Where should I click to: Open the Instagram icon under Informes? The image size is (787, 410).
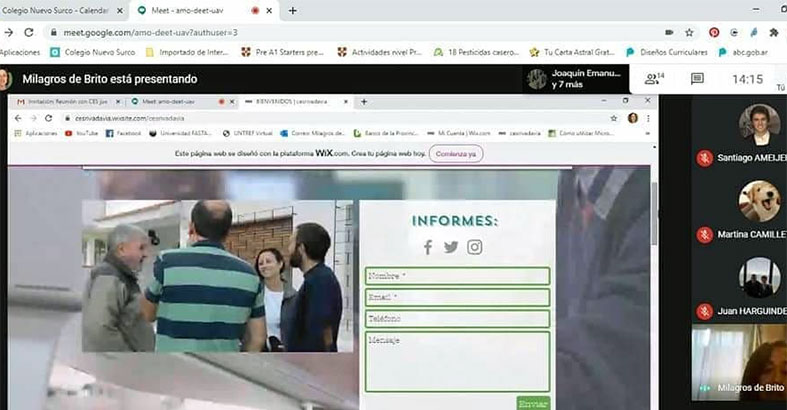(474, 247)
